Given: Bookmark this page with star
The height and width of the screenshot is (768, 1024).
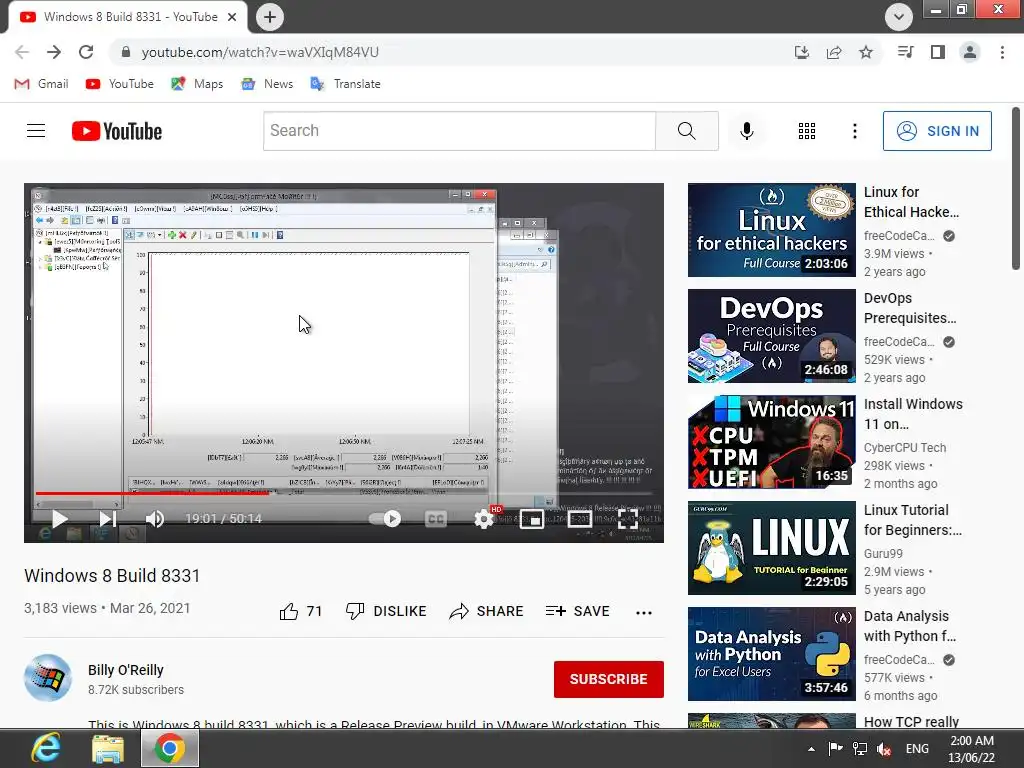Looking at the screenshot, I should (x=866, y=52).
